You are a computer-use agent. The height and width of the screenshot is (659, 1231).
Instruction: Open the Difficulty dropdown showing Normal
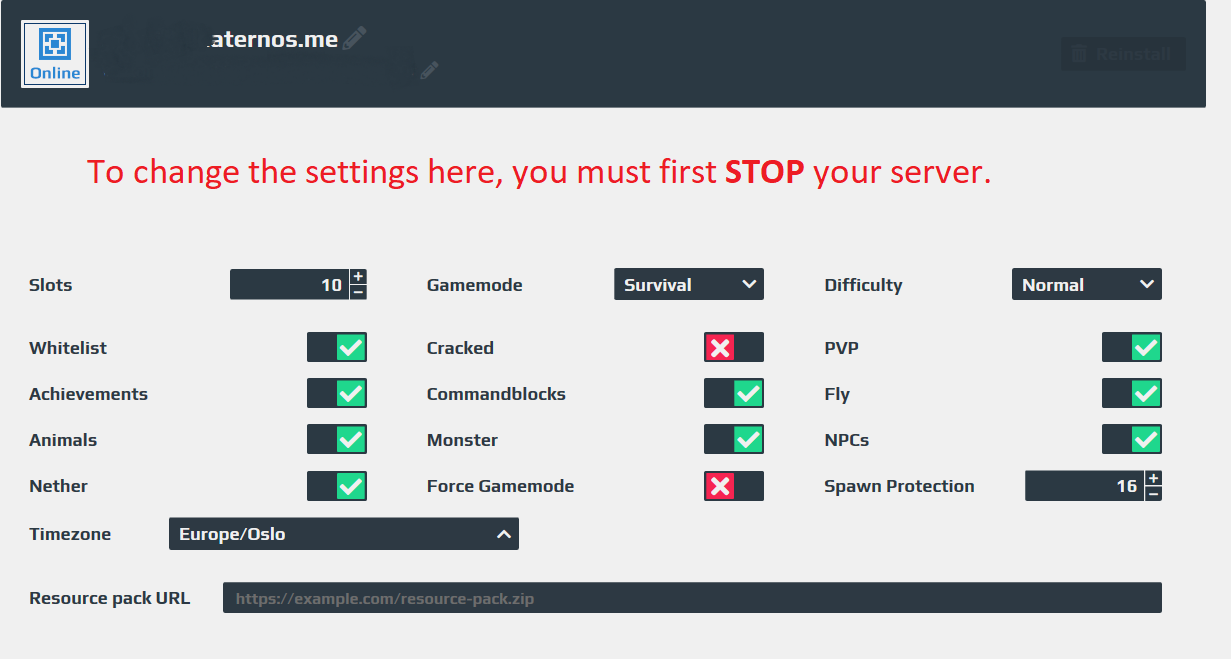tap(1087, 284)
